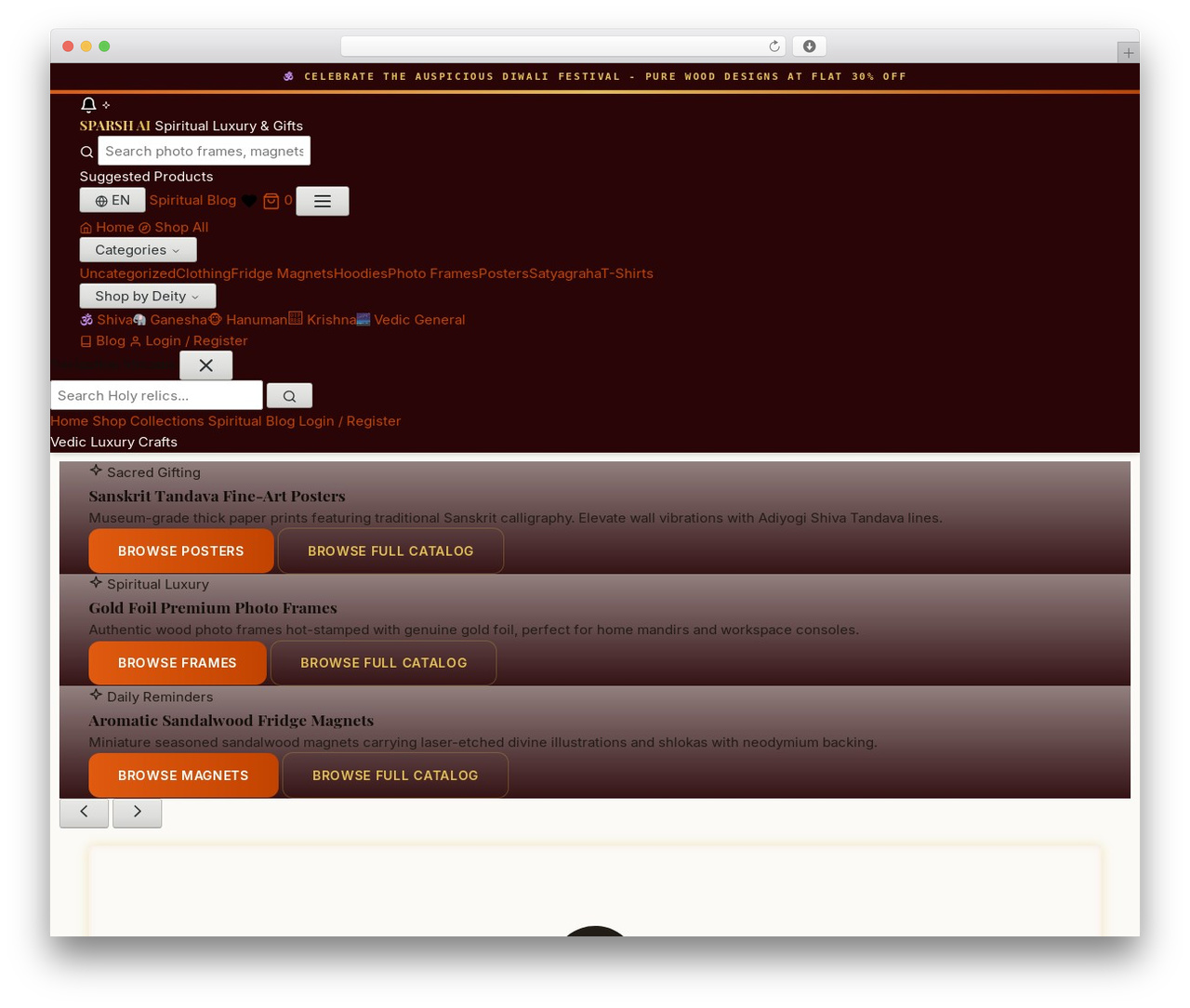Close the navigation panel with X button

click(206, 365)
